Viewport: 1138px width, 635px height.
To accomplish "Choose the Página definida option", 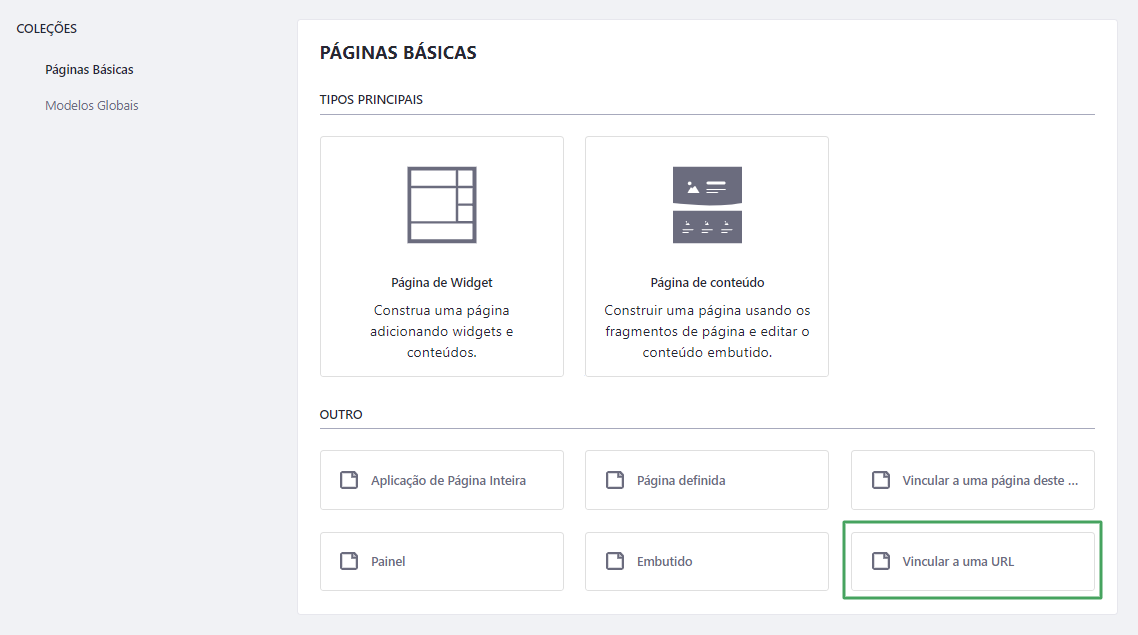I will click(x=707, y=480).
